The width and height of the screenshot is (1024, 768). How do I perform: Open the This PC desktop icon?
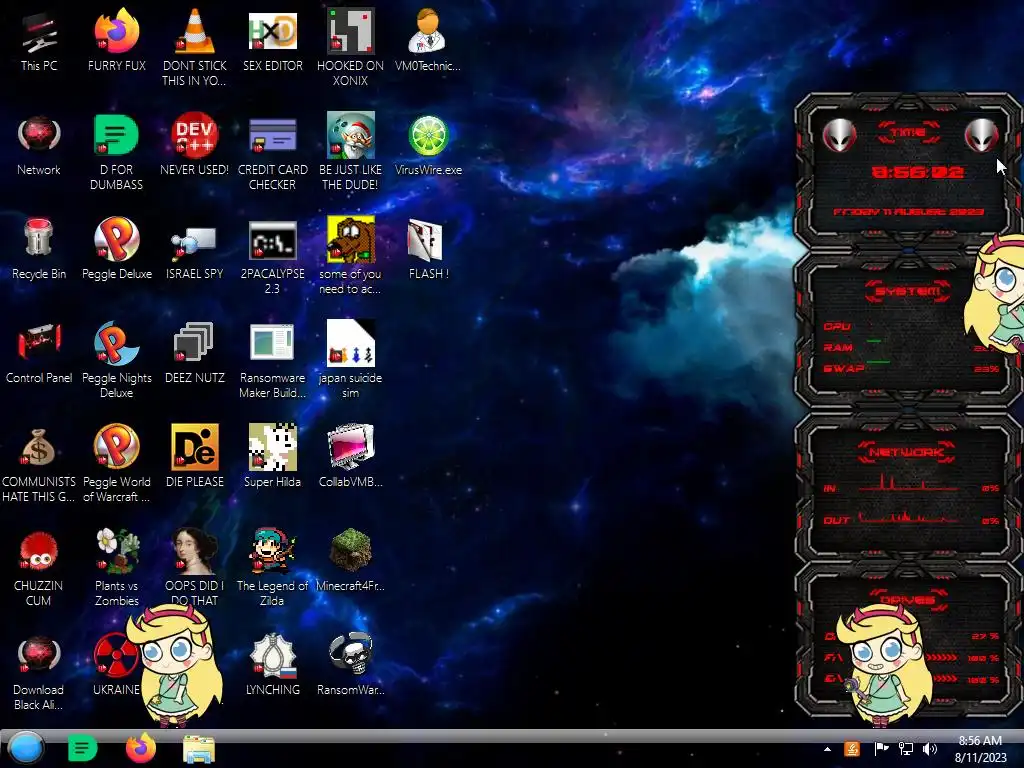point(39,40)
